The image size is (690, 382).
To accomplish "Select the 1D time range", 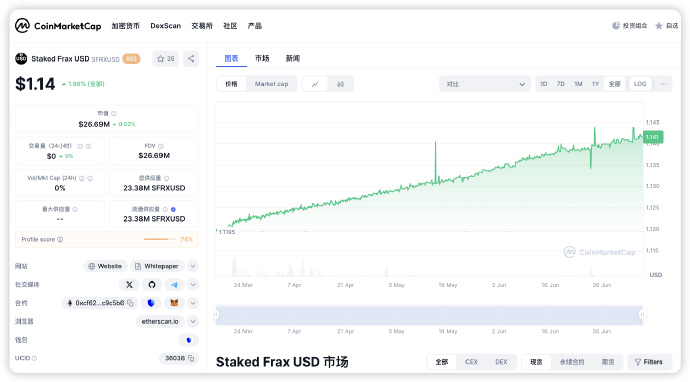I will pyautogui.click(x=543, y=84).
